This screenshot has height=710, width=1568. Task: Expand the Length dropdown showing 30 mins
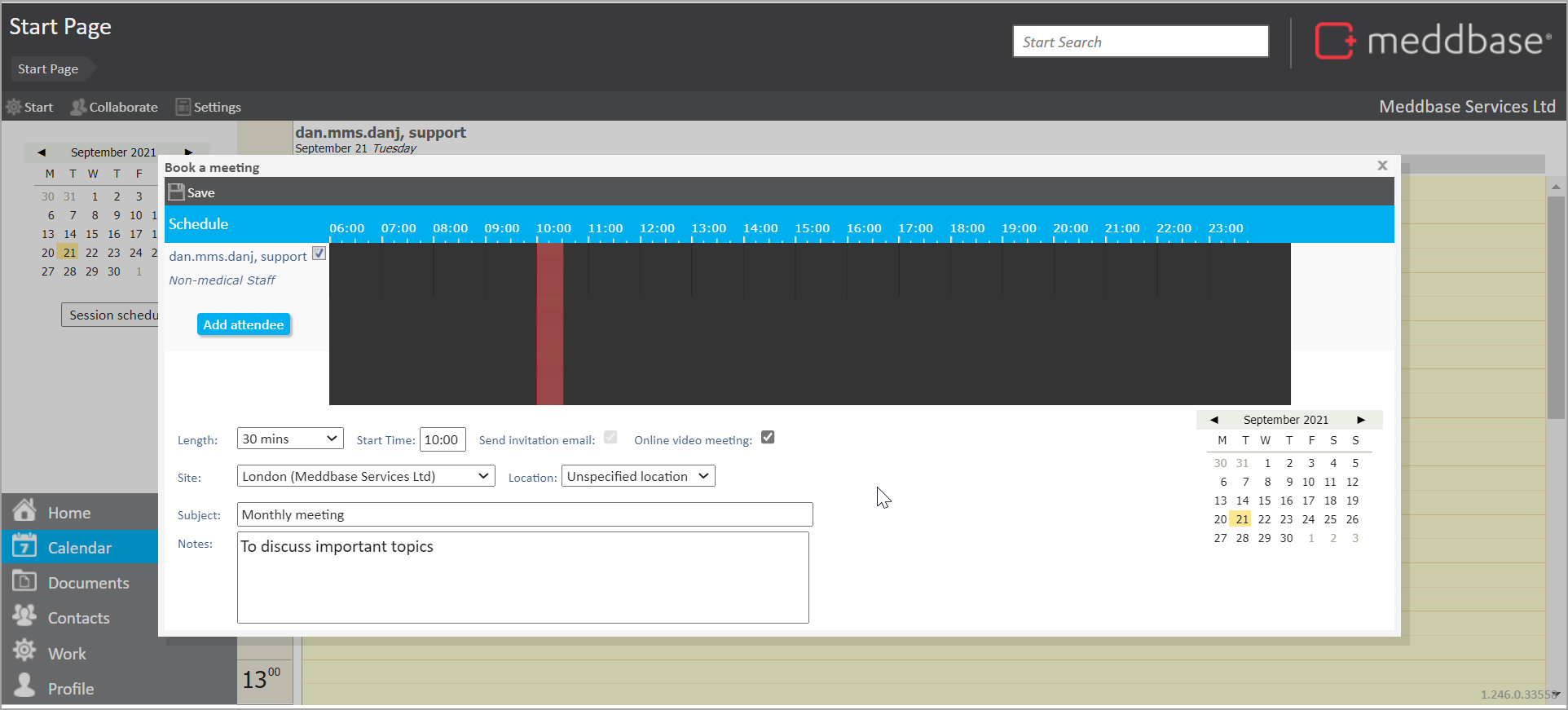[290, 439]
